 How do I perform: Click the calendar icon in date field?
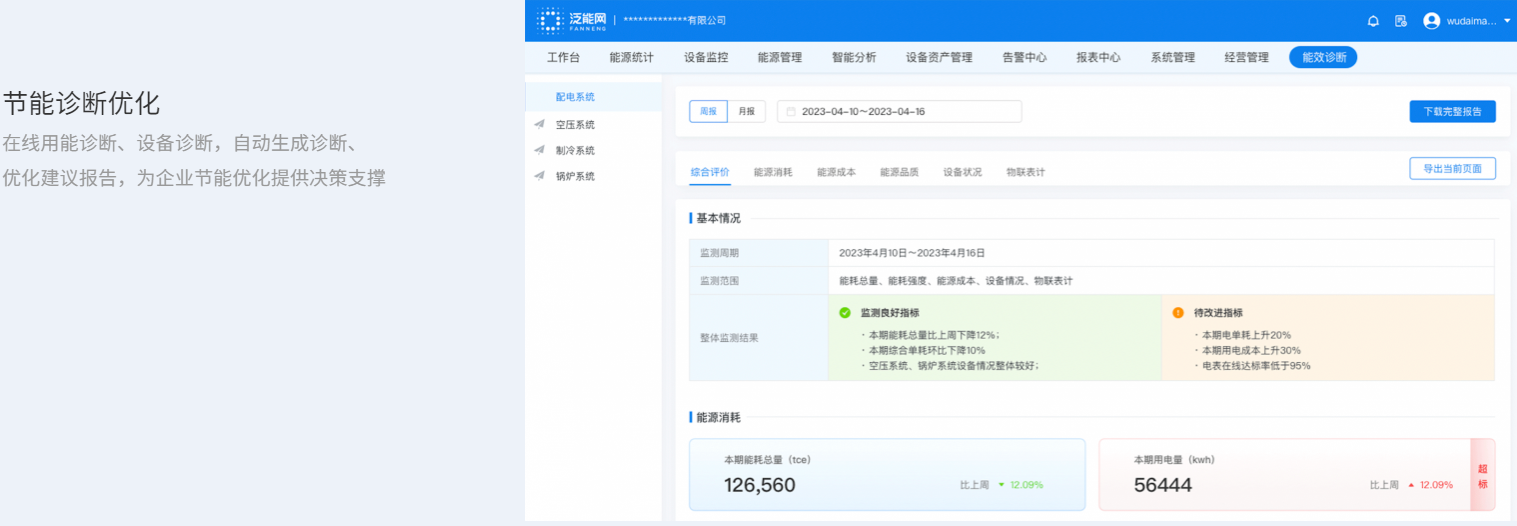tap(791, 111)
